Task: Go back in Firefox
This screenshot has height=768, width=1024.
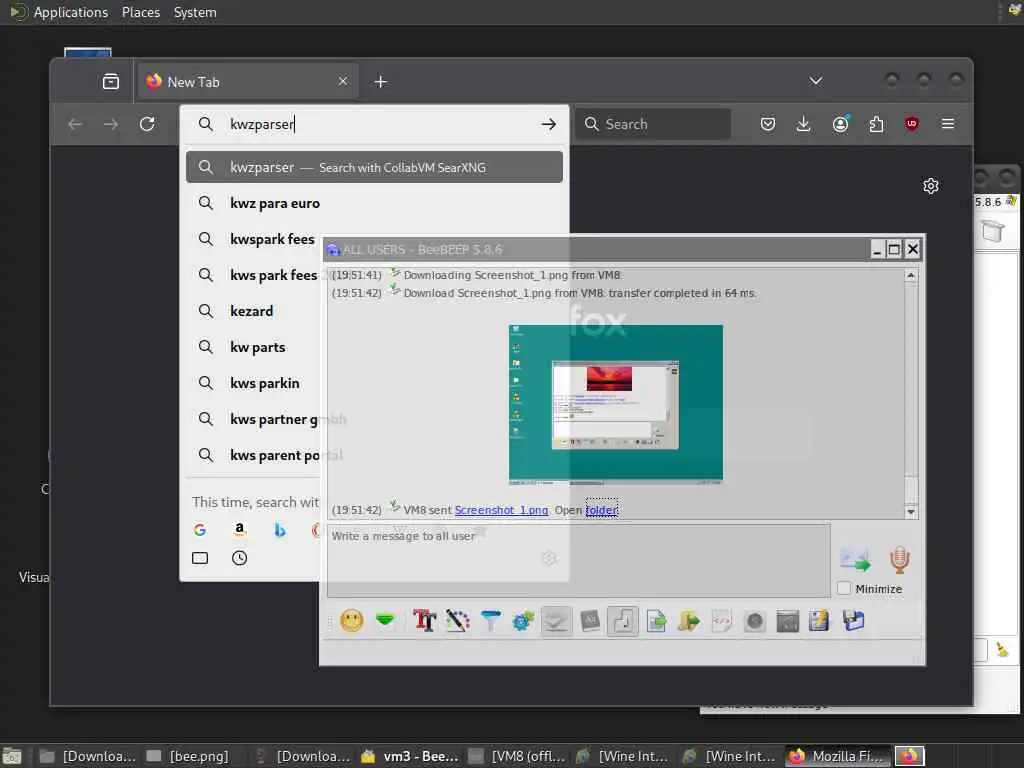Action: [x=75, y=124]
